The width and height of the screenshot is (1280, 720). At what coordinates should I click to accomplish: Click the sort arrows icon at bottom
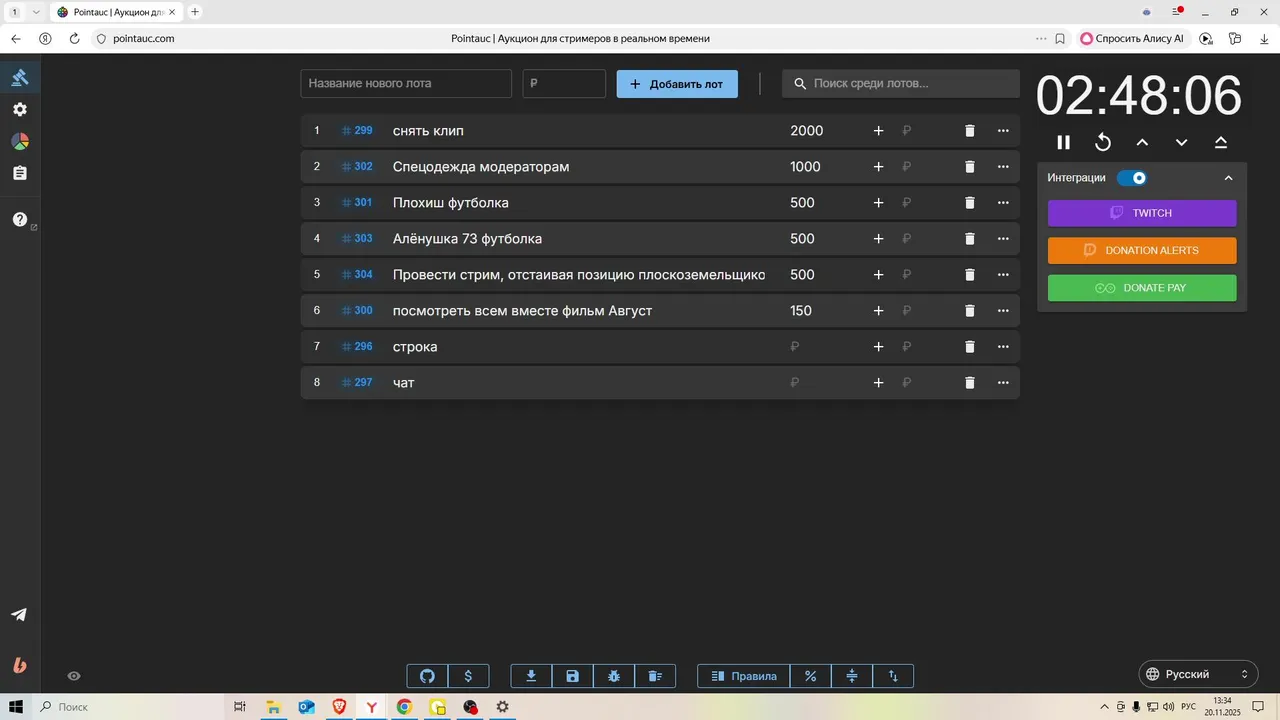(x=893, y=676)
